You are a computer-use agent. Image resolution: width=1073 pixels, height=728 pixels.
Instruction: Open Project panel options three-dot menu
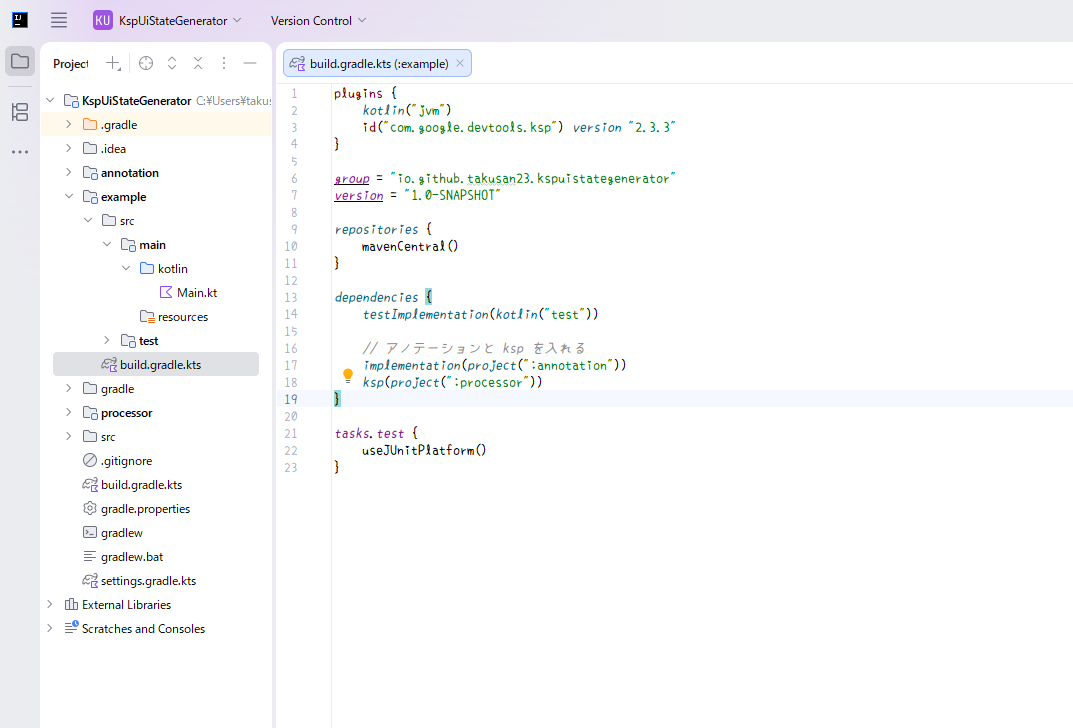pos(224,63)
